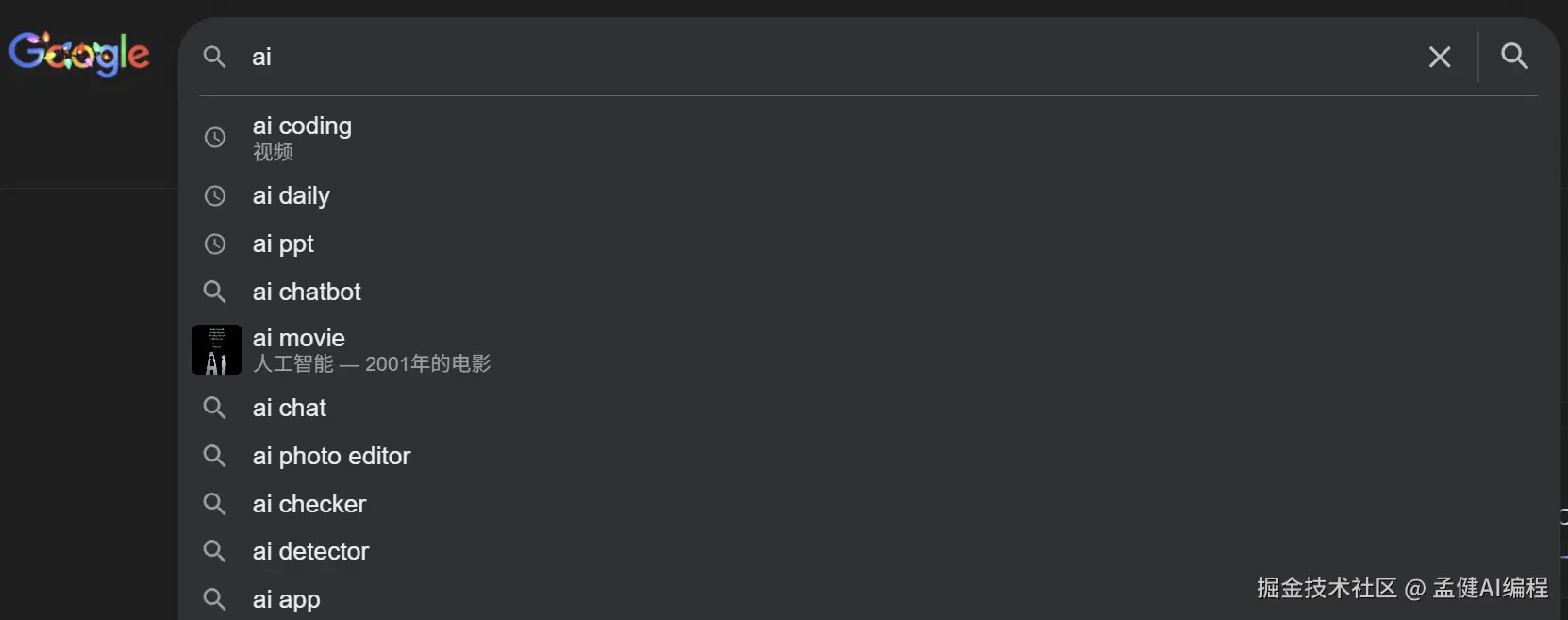Pick the "ai chatbot" suggestion
Viewport: 1568px width, 620px height.
click(307, 293)
